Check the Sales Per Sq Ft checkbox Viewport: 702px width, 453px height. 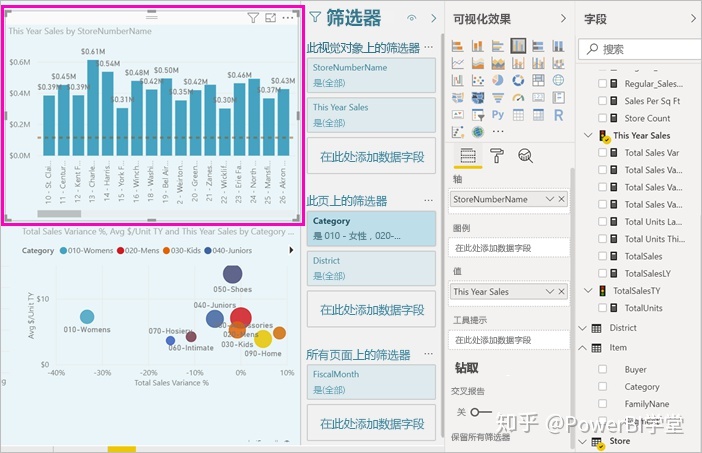click(x=603, y=101)
